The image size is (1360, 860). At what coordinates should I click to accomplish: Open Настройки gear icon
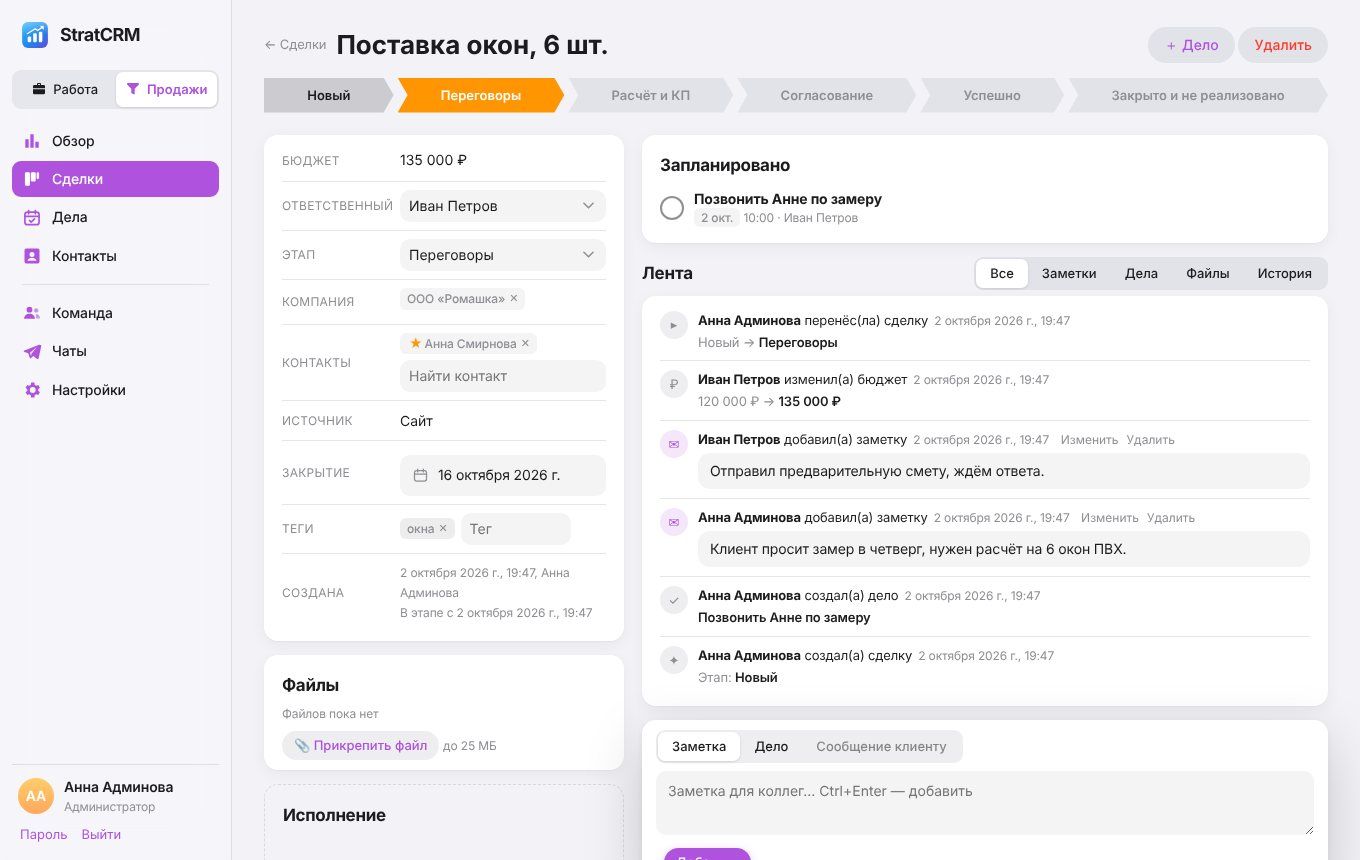point(32,390)
